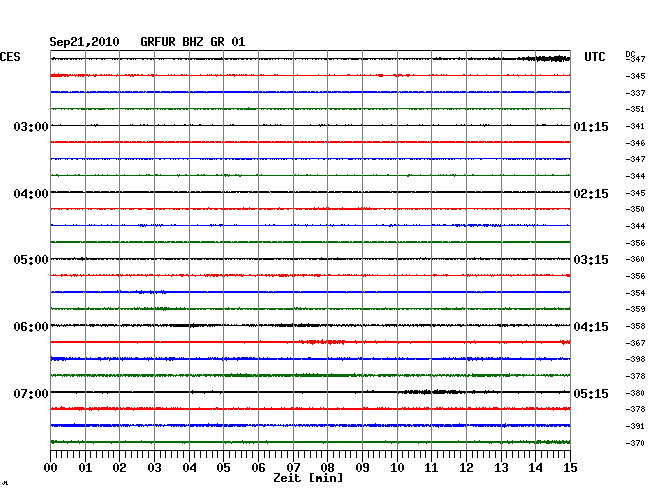Click minute tick label 08 on x-axis
The height and width of the screenshot is (494, 650).
(x=327, y=467)
